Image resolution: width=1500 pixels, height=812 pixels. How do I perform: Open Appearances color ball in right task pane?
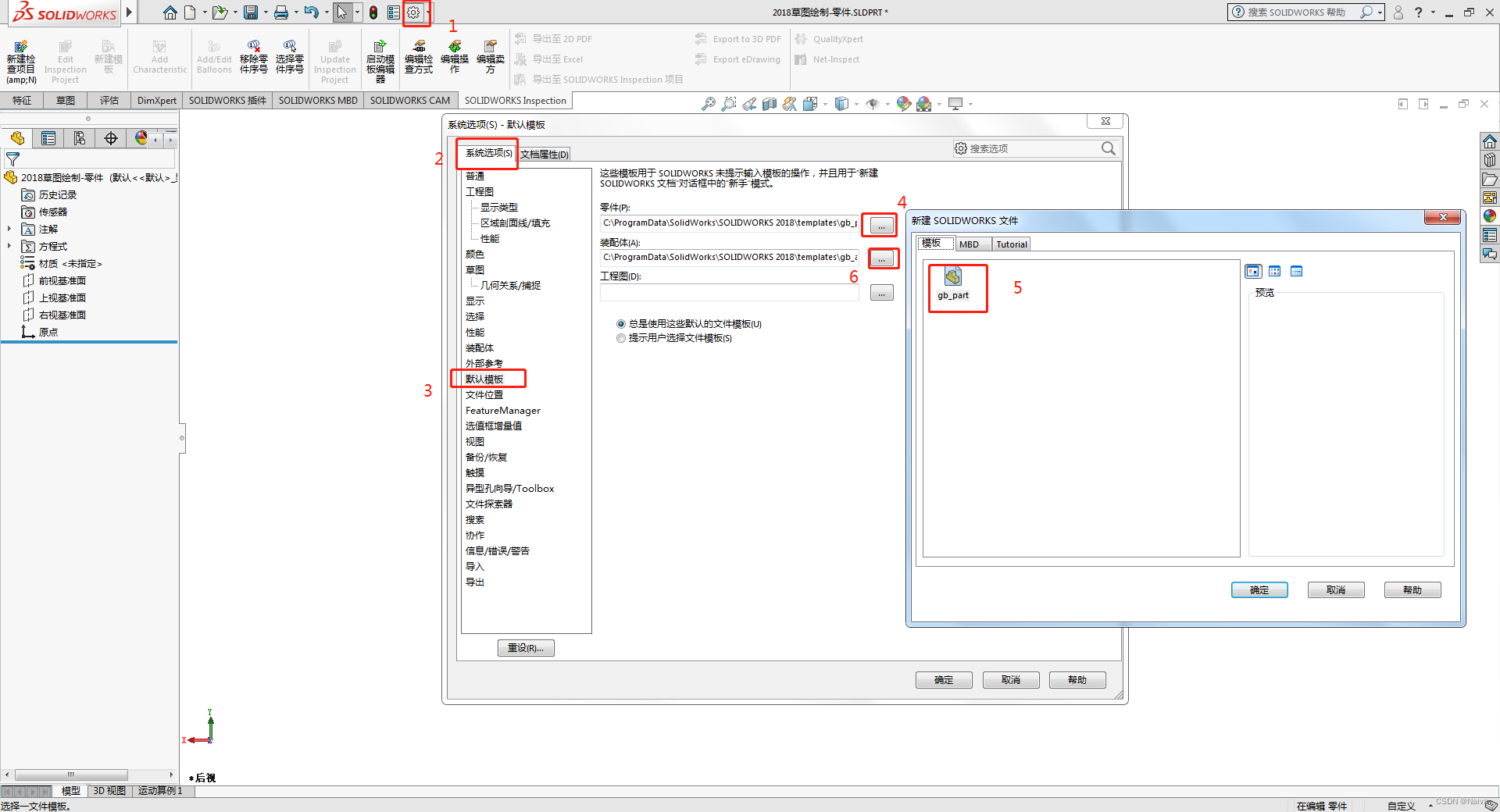(x=1490, y=216)
